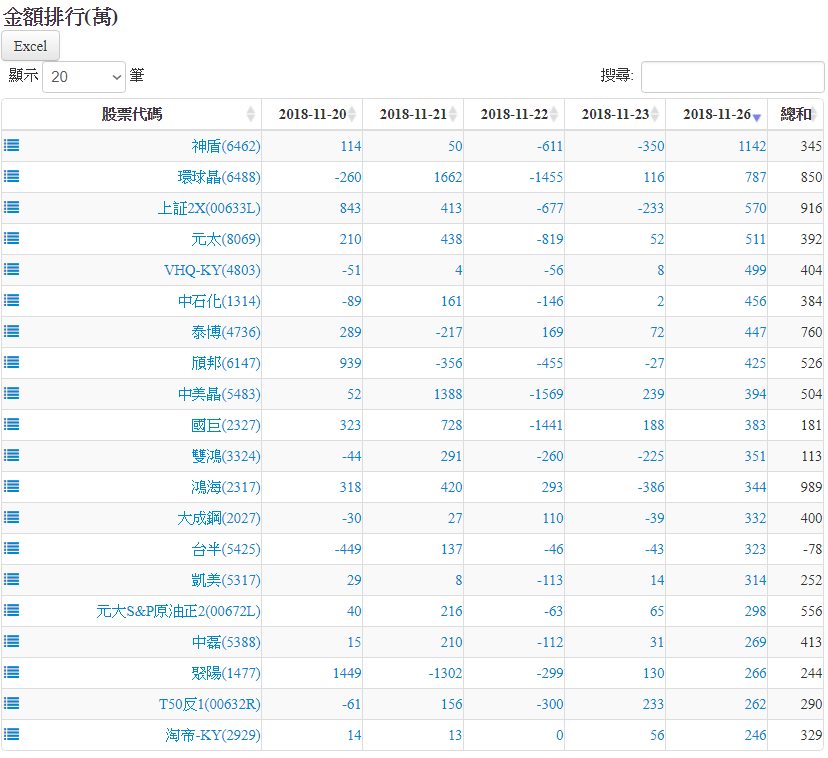Sort by the 2018-11-22 column header
828x758 pixels.
pyautogui.click(x=514, y=114)
